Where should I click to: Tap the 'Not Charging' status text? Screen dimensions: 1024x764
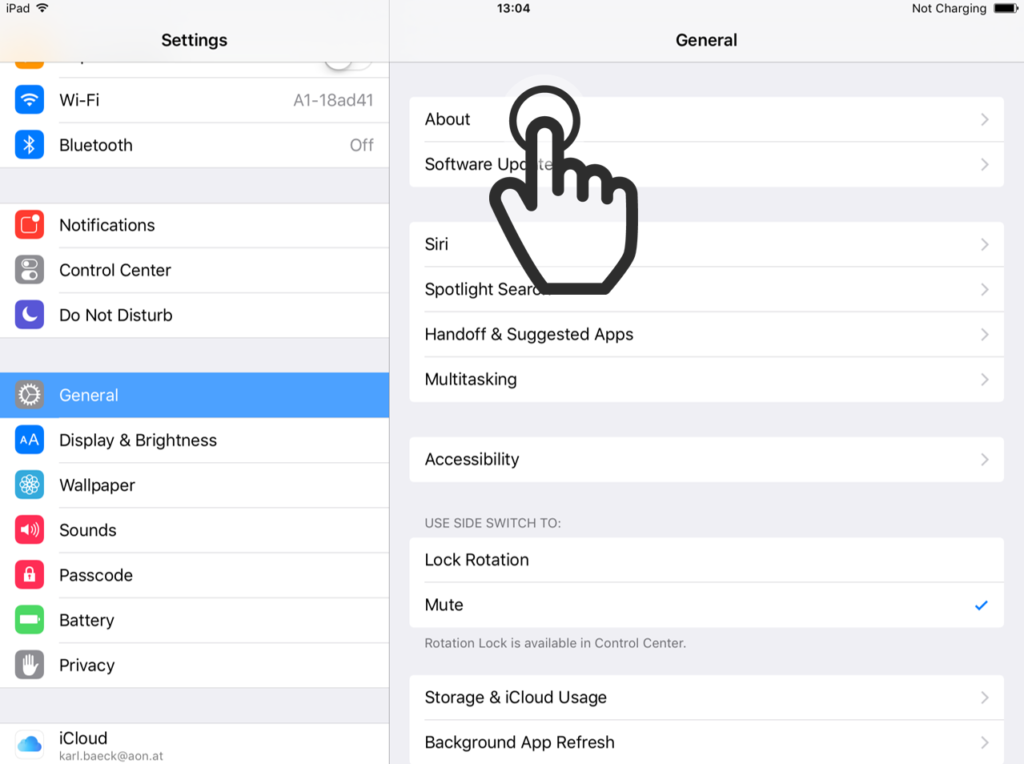click(949, 8)
